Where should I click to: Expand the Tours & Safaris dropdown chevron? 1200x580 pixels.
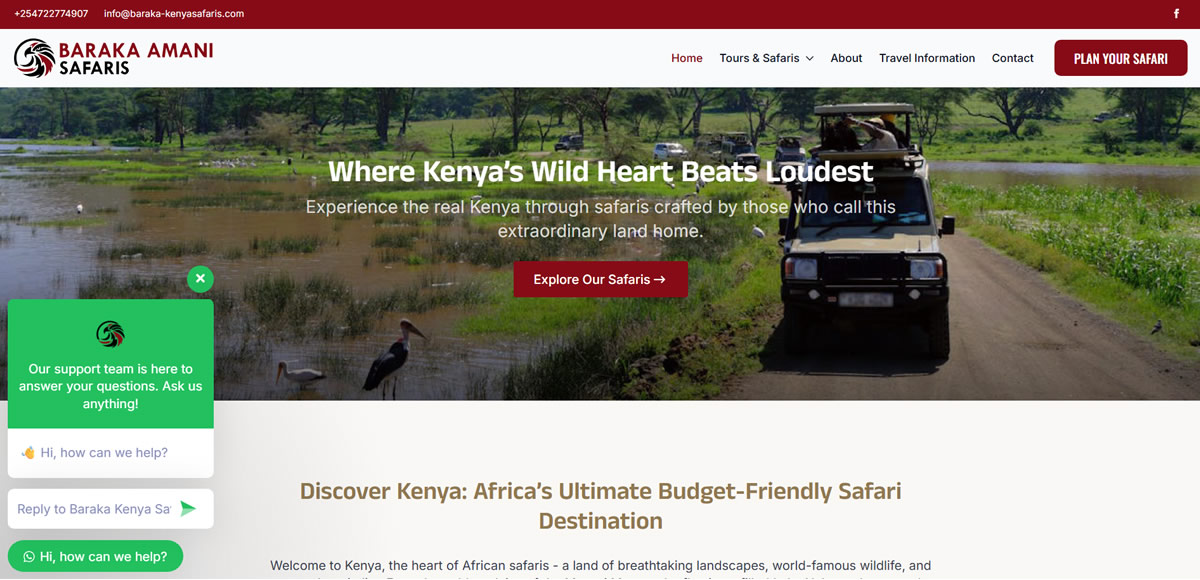809,58
